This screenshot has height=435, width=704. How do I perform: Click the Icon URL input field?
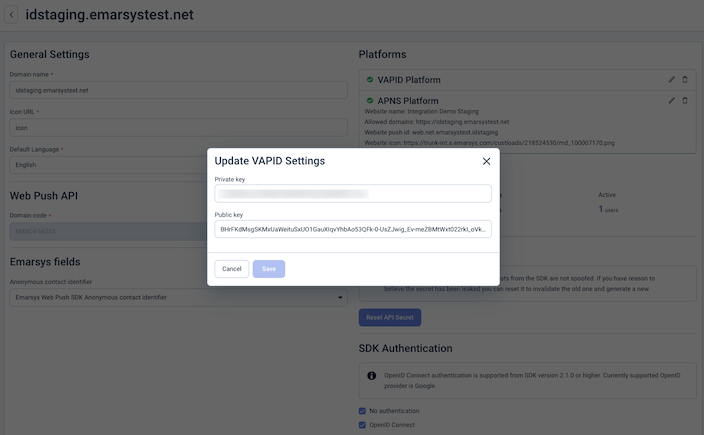tap(178, 127)
